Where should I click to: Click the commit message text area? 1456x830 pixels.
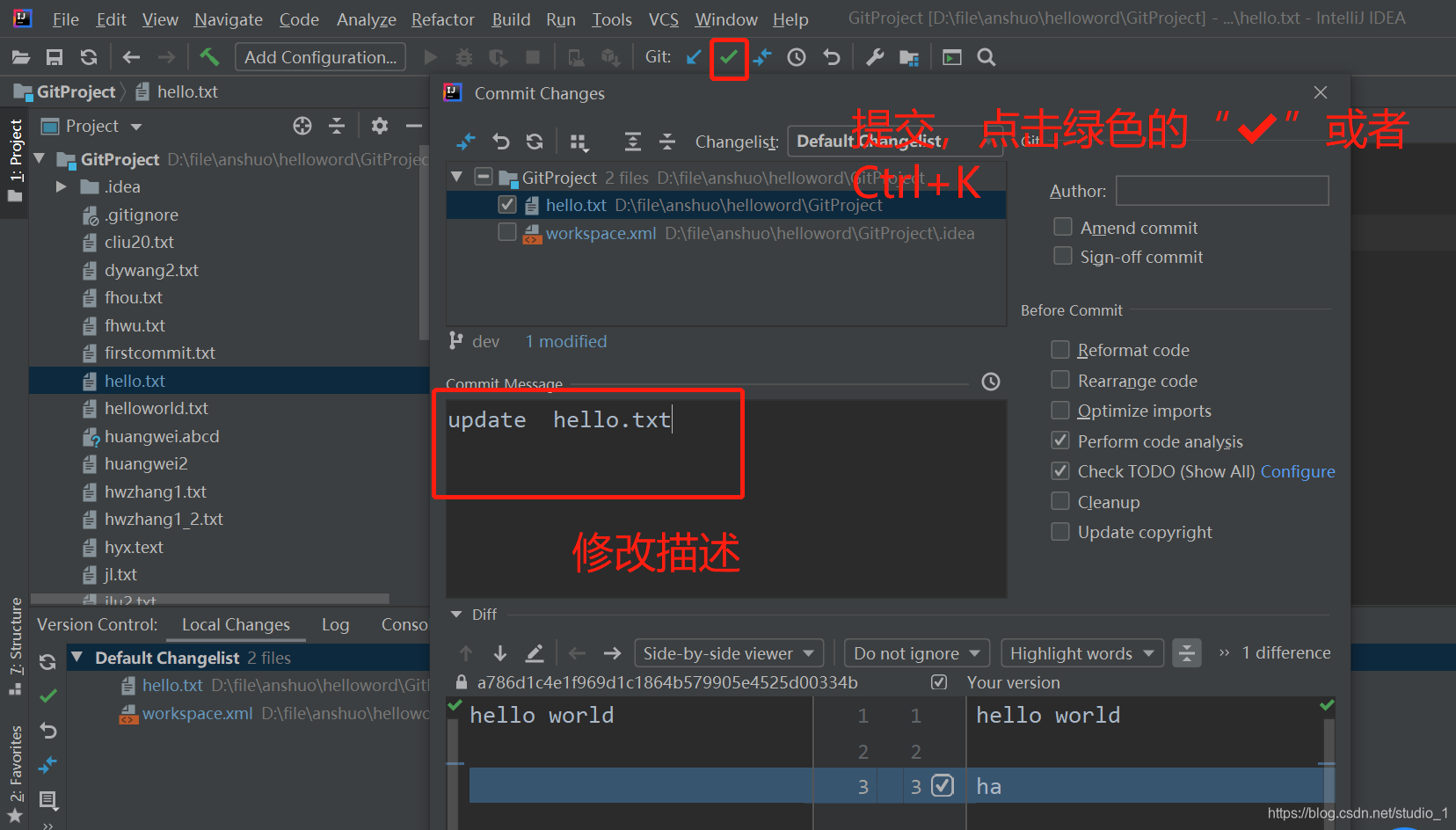pyautogui.click(x=726, y=499)
